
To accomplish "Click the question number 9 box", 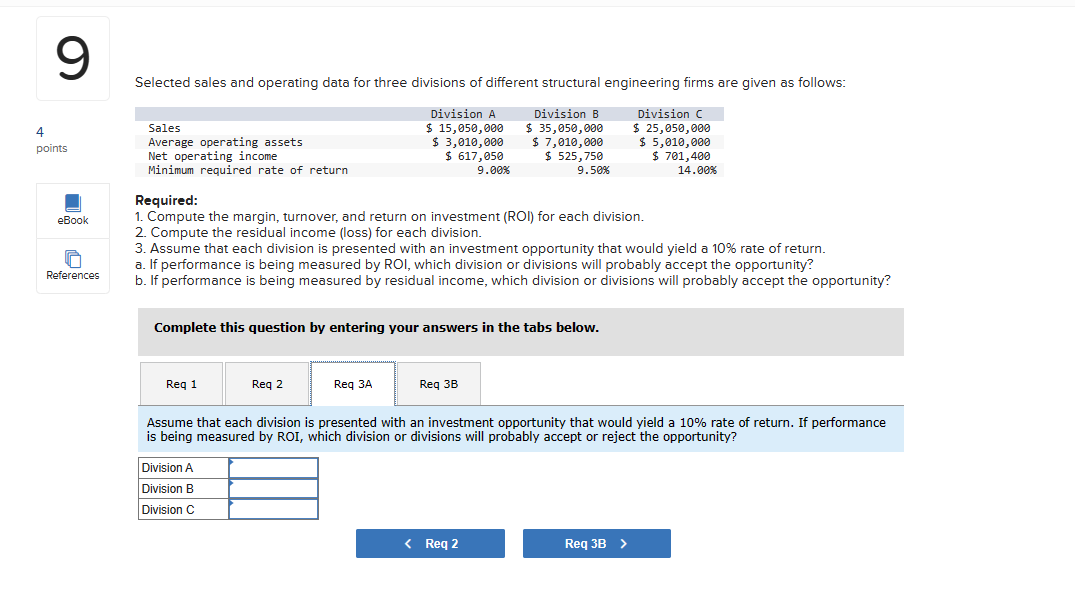I will [72, 58].
